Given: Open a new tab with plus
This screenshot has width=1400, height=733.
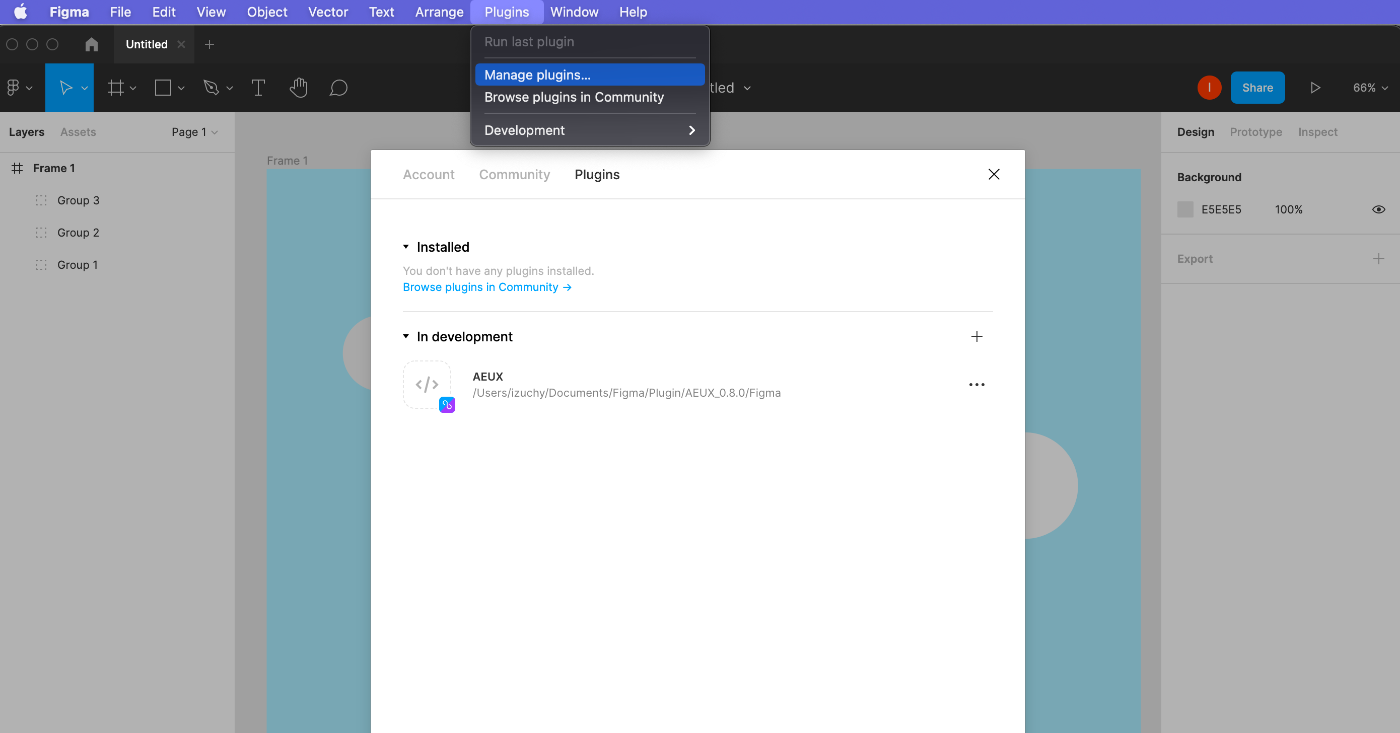Looking at the screenshot, I should pyautogui.click(x=209, y=44).
